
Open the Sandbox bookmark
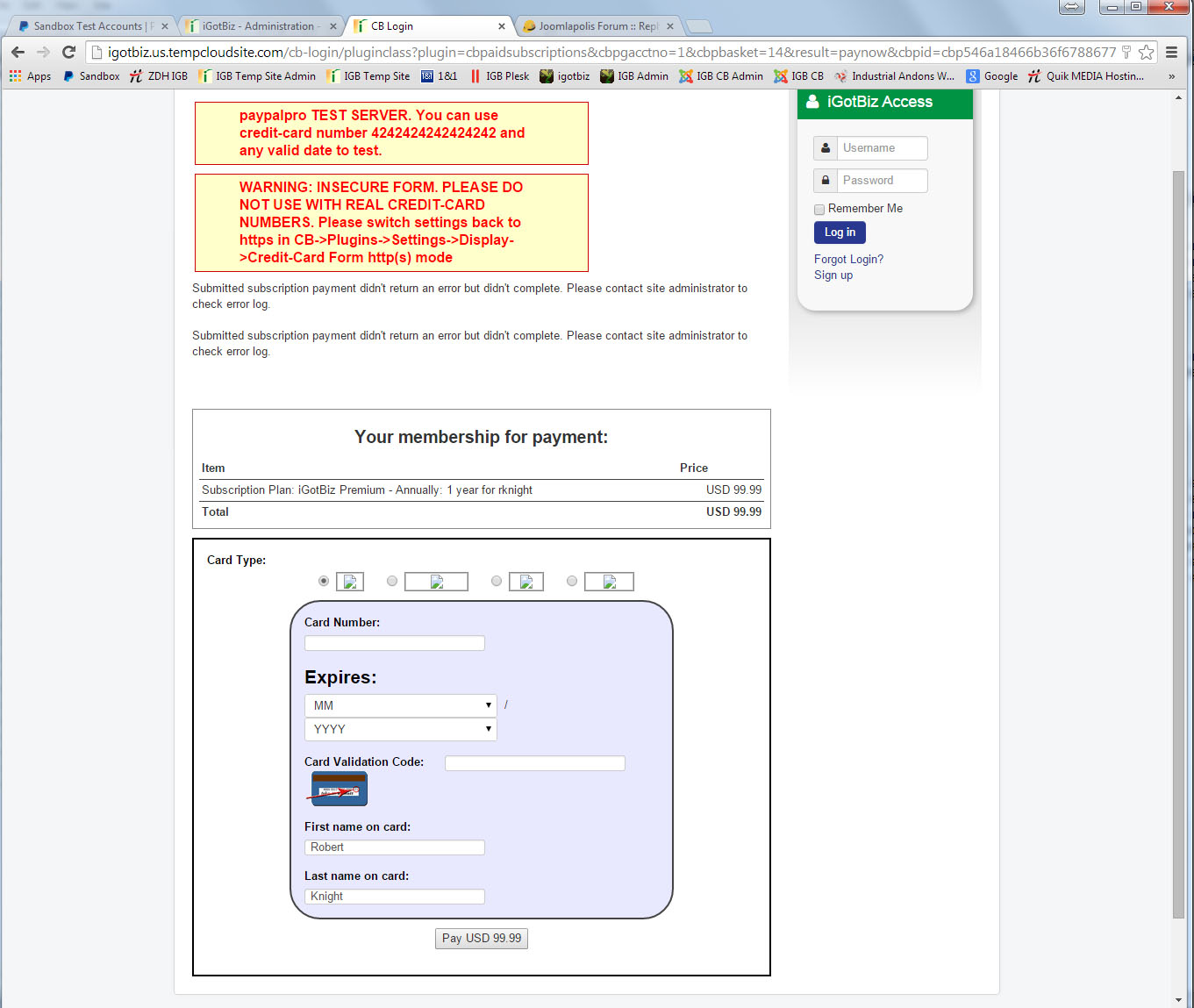pyautogui.click(x=91, y=76)
